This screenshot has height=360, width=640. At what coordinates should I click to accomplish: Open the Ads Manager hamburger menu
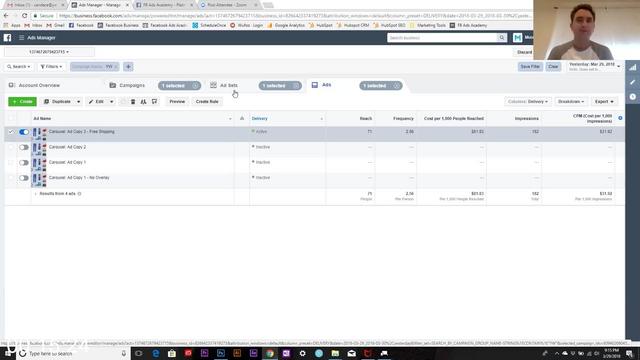(x=21, y=38)
